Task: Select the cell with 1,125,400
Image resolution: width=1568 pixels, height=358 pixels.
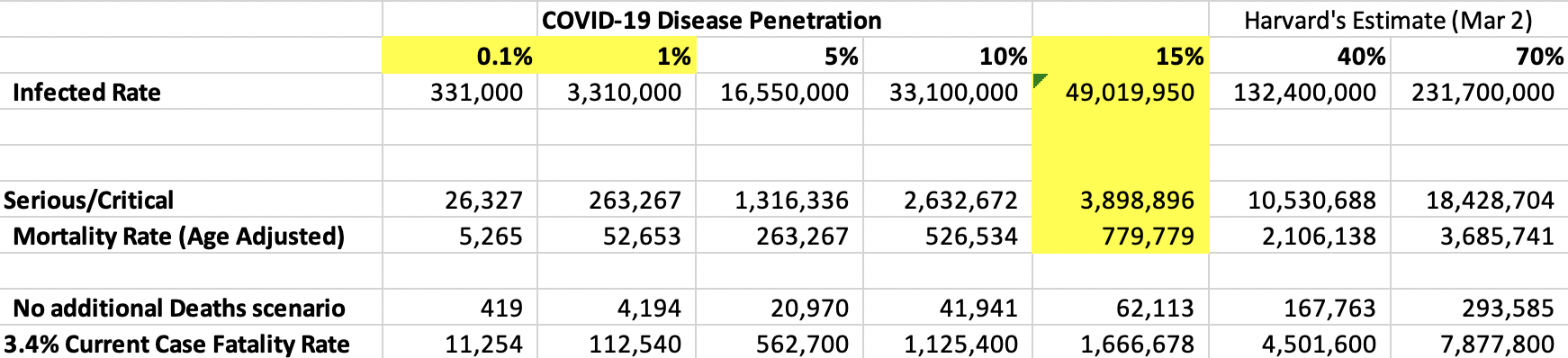Action: (948, 343)
